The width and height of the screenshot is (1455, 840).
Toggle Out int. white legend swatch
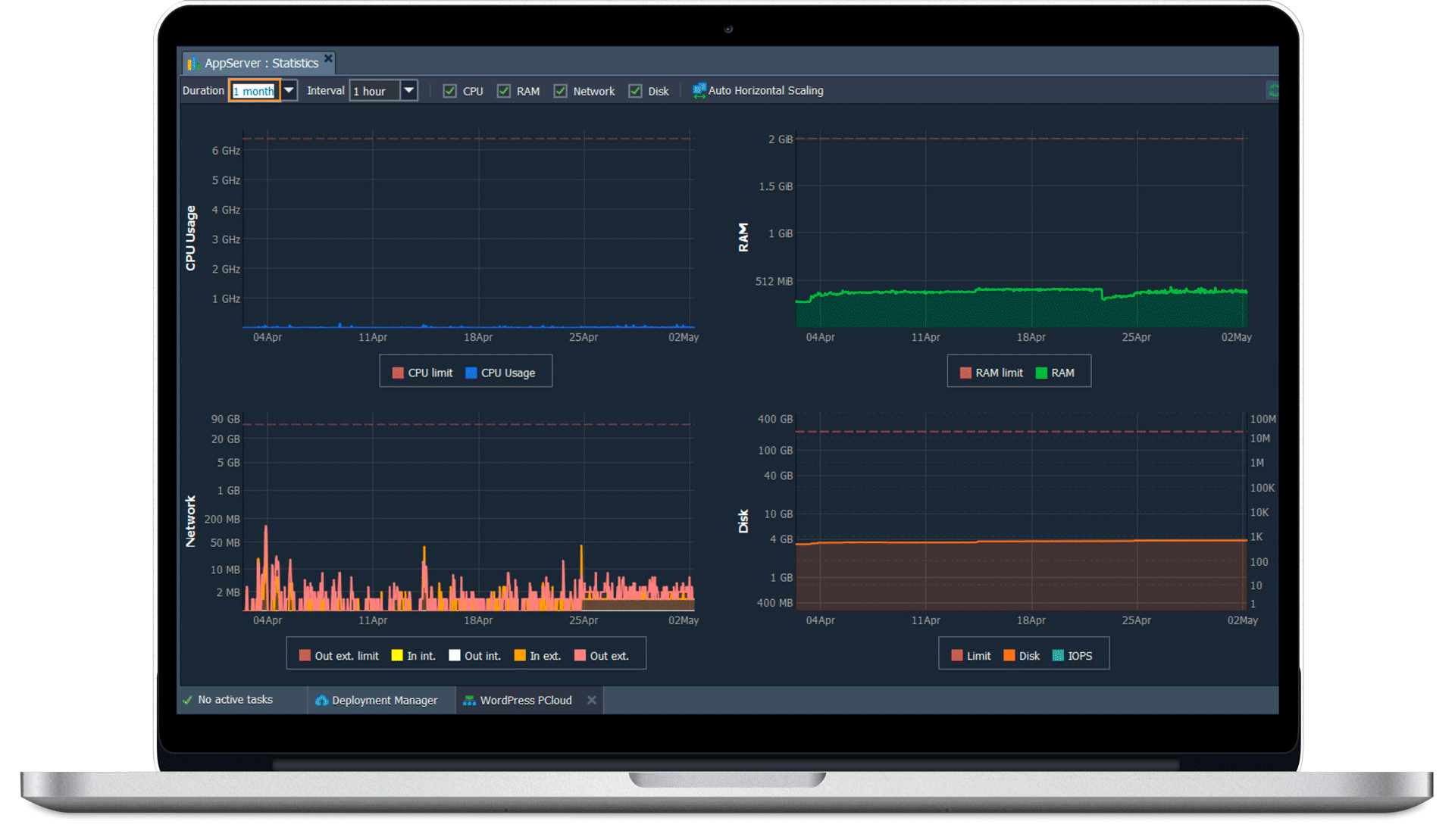coord(455,656)
